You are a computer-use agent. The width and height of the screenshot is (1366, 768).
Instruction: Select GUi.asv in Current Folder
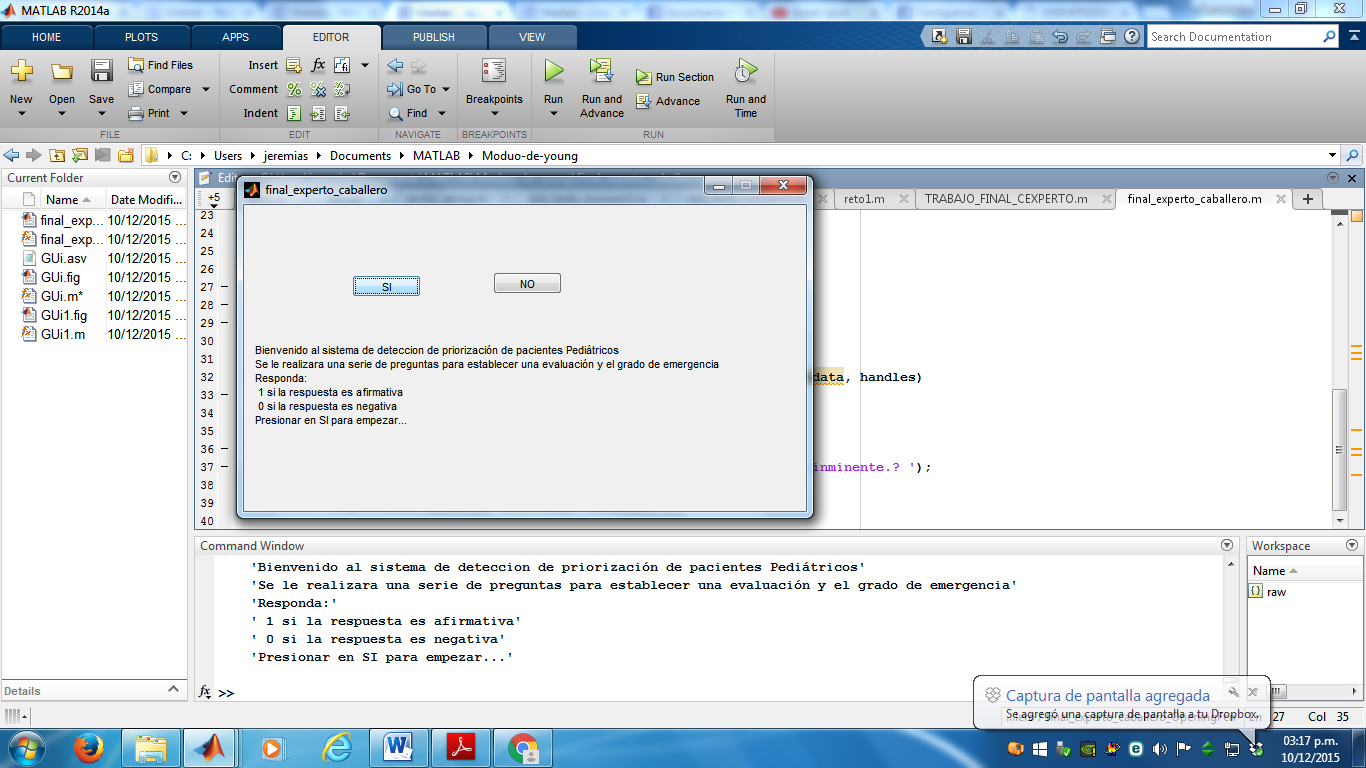tap(64, 258)
